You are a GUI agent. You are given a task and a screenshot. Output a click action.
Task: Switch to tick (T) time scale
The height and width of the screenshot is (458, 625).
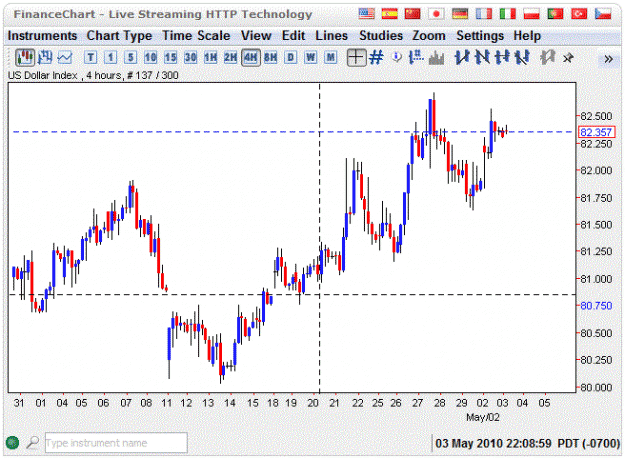pyautogui.click(x=90, y=58)
